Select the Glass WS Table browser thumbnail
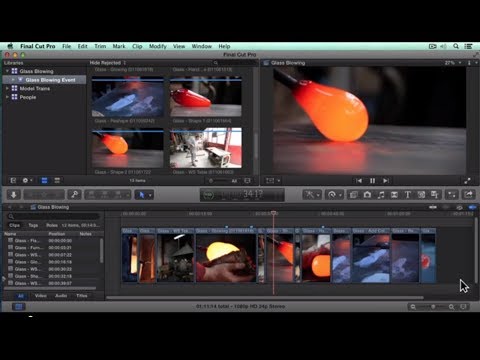The height and width of the screenshot is (360, 480). (206, 148)
